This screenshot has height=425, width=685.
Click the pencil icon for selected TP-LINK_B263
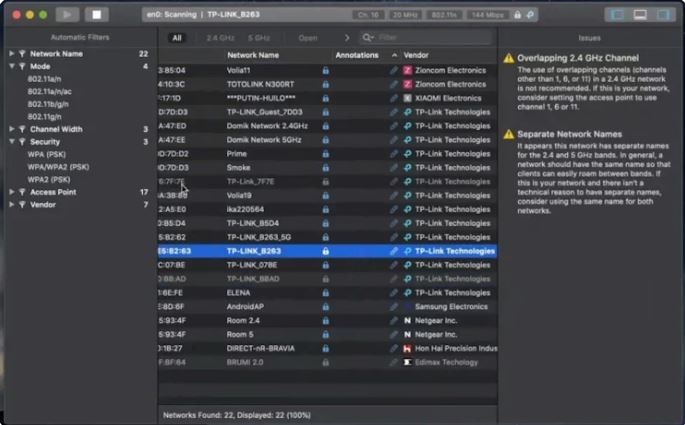pos(394,251)
